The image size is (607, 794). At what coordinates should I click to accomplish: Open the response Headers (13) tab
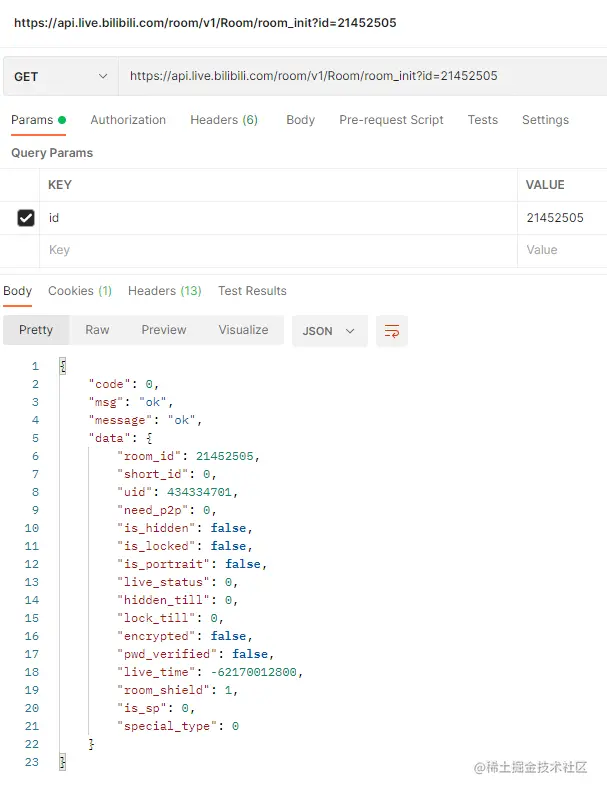tap(165, 291)
